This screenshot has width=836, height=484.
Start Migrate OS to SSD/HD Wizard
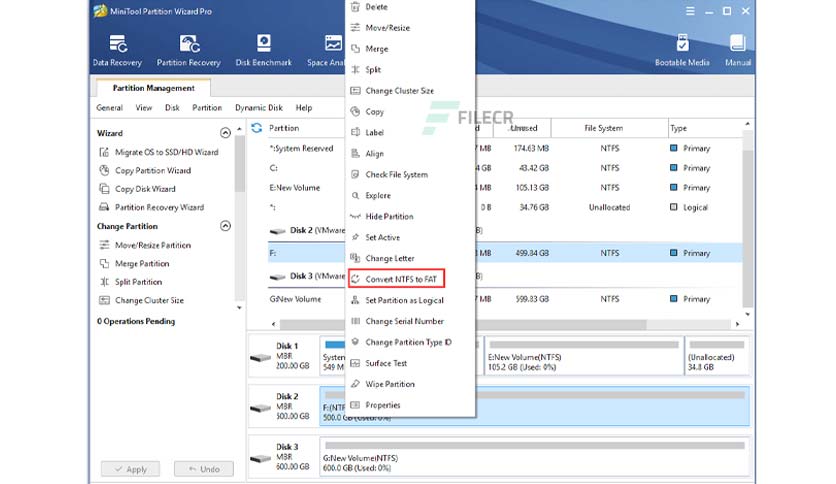point(159,152)
